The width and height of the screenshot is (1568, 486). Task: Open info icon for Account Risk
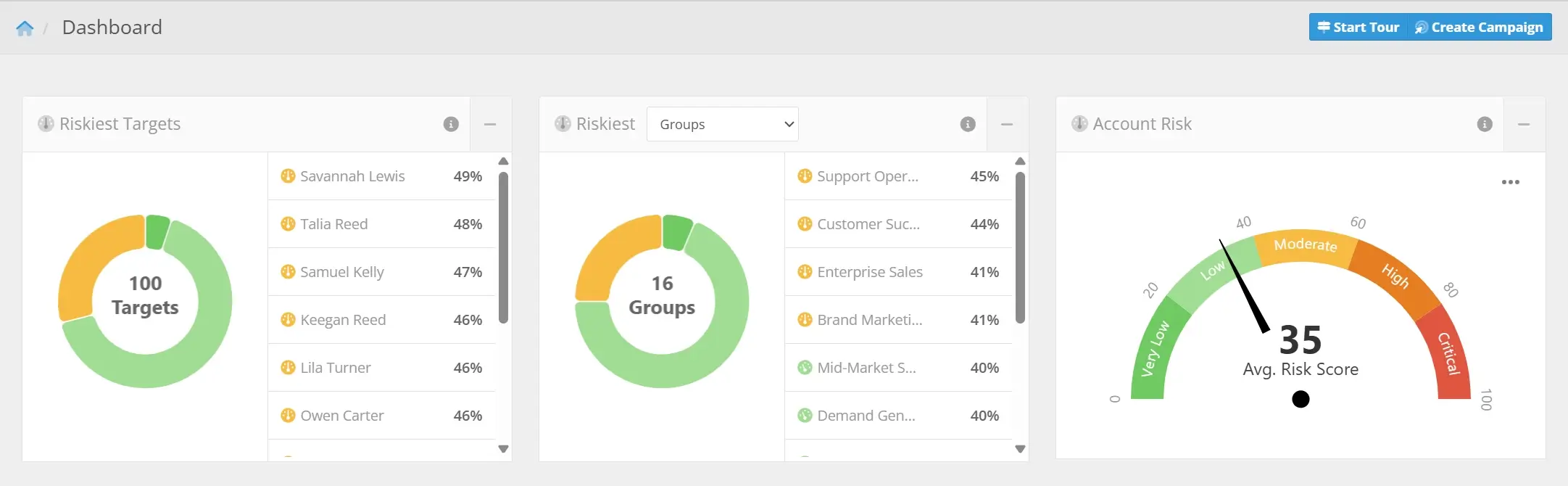pos(1485,124)
